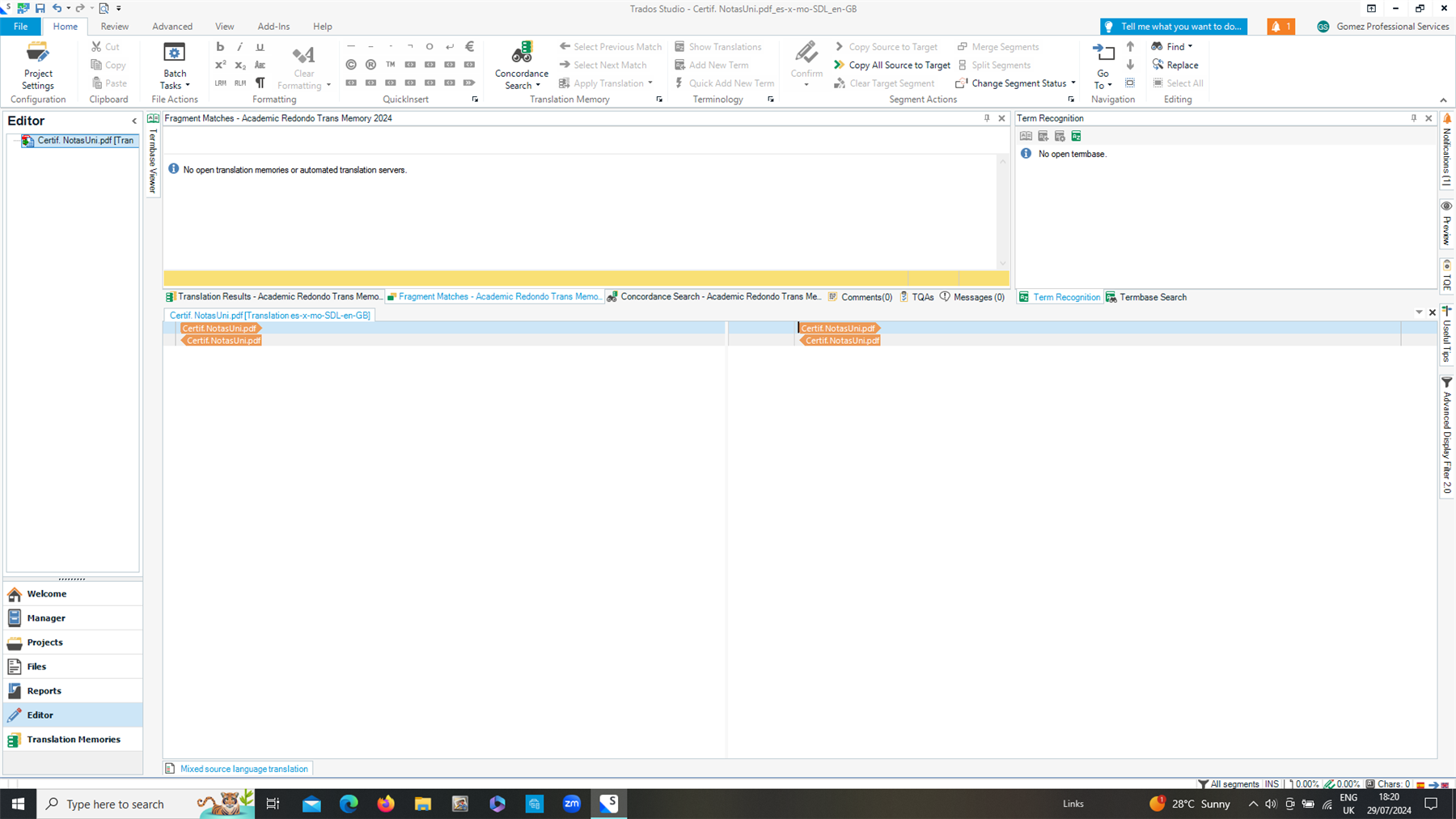Toggle small caps formatting
The height and width of the screenshot is (819, 1456).
click(x=260, y=65)
